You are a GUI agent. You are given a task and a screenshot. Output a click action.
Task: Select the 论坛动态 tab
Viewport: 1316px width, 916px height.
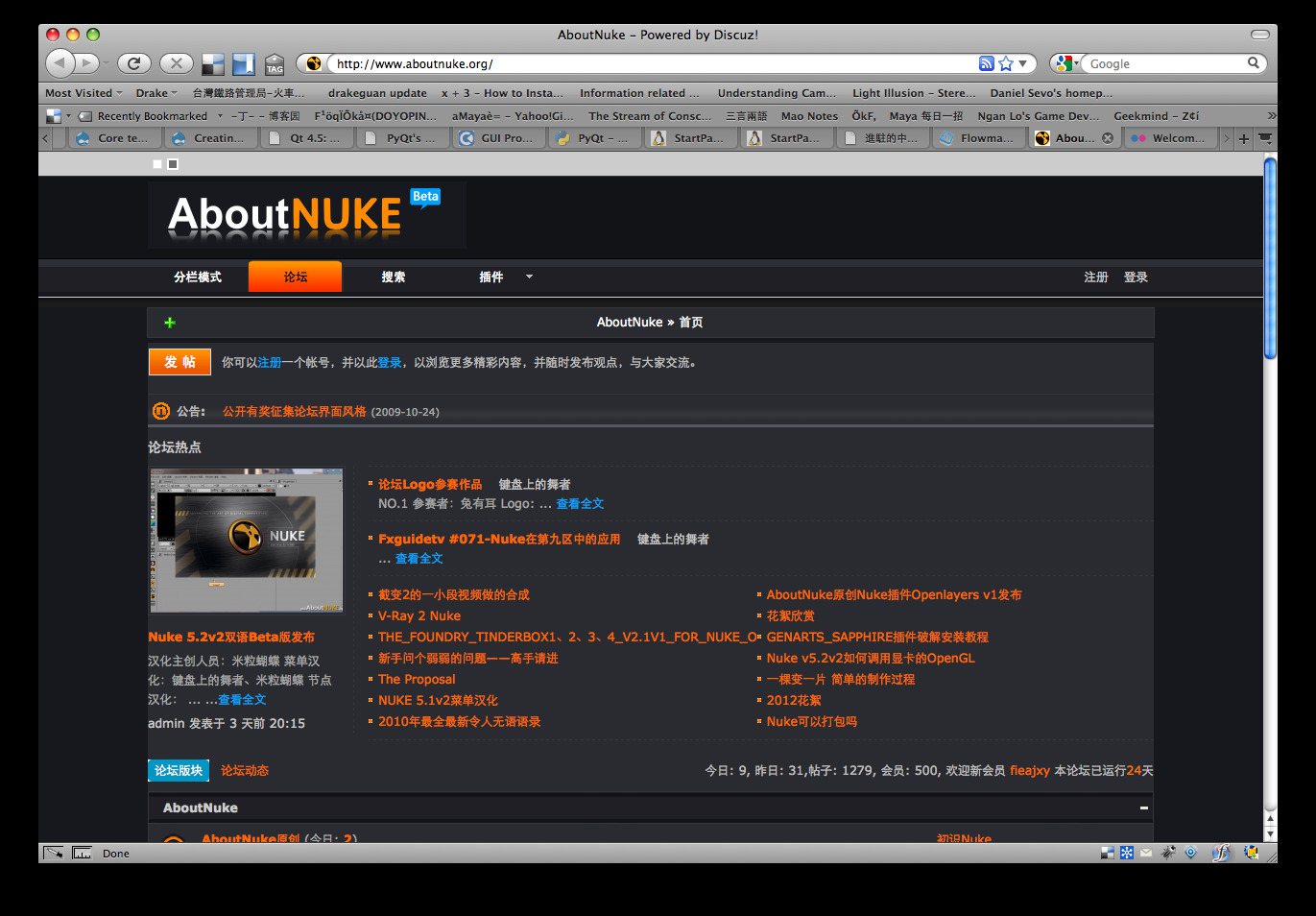[x=245, y=770]
